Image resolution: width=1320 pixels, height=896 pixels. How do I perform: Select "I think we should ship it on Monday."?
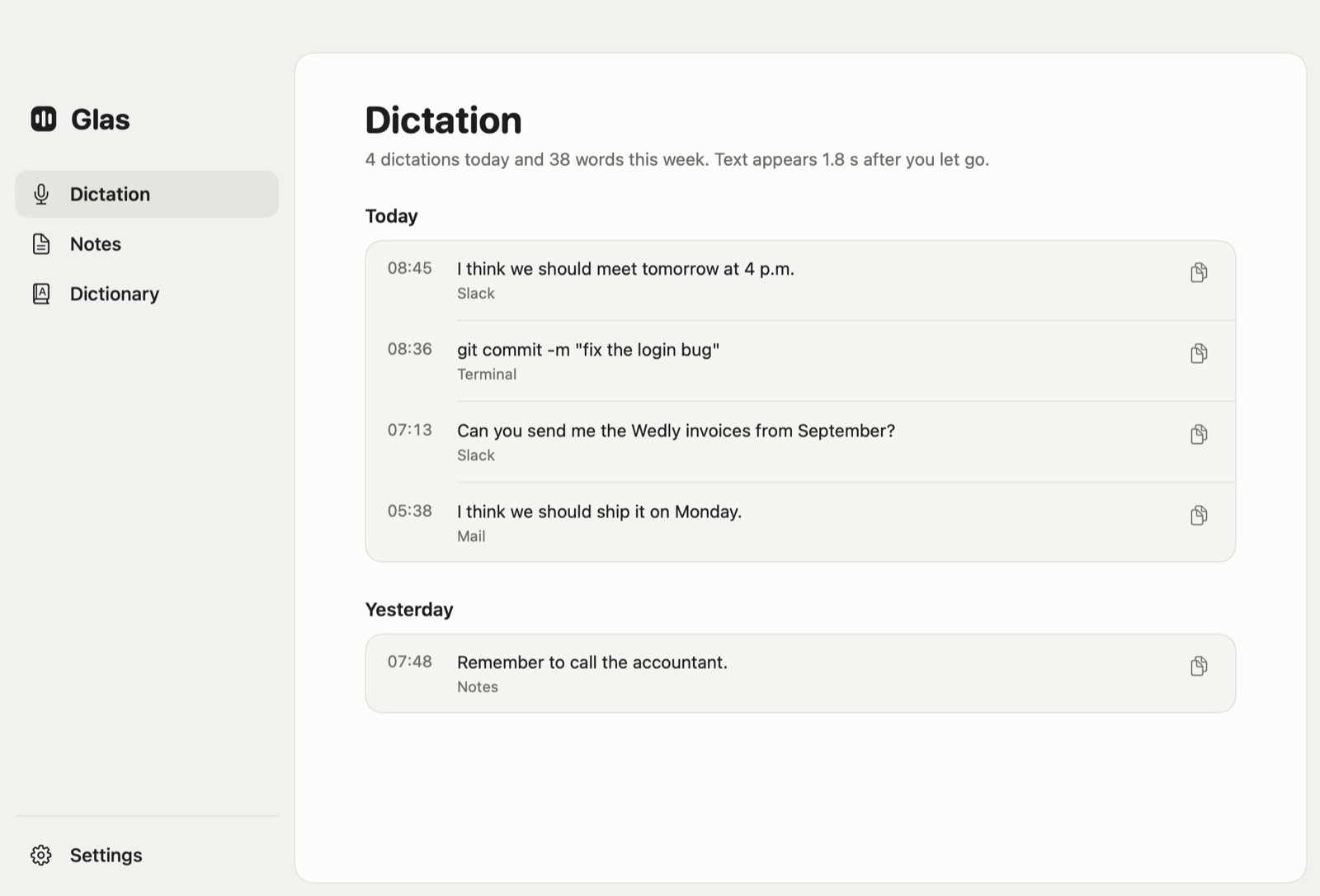[599, 512]
